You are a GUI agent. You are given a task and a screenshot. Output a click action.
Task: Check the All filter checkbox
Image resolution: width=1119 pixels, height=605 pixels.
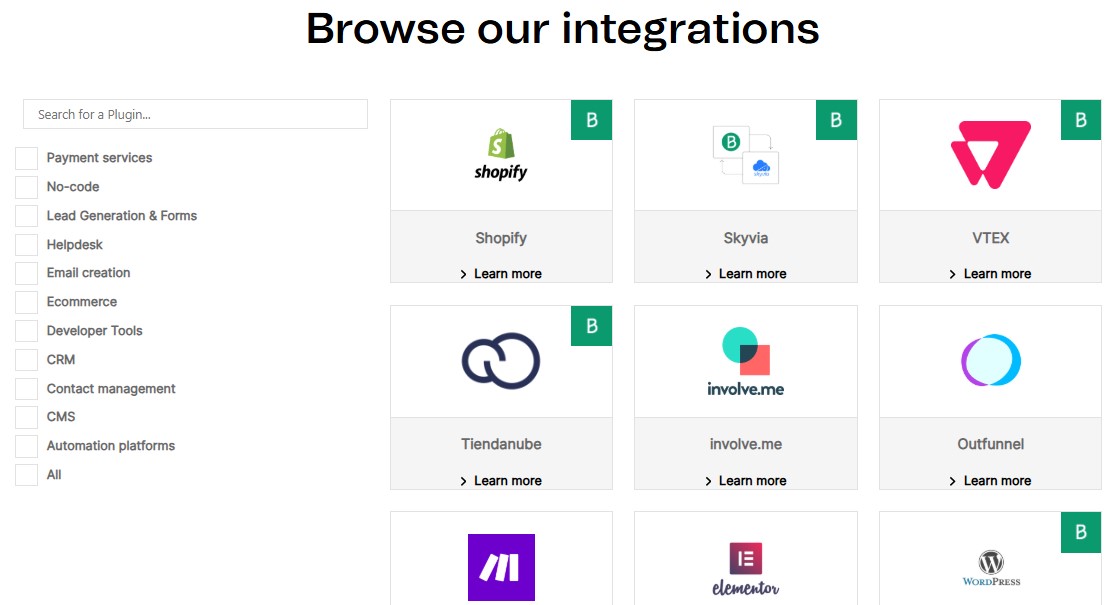(x=26, y=474)
